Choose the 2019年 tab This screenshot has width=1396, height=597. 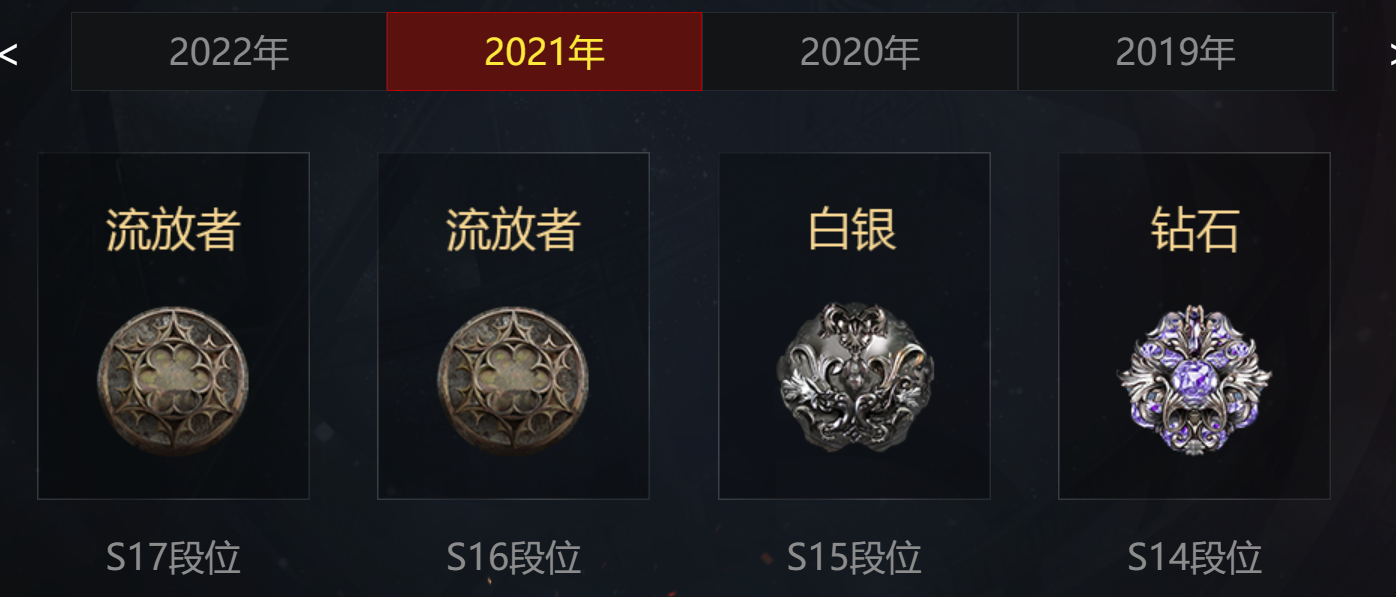click(x=1176, y=52)
